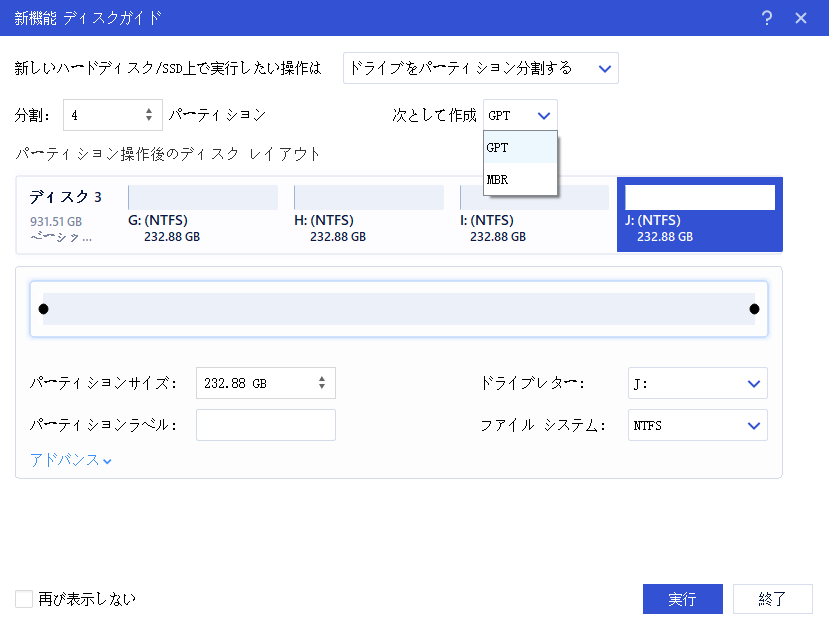This screenshot has height=630, width=829.
Task: Select the H: NTFS partition
Action: [x=369, y=214]
